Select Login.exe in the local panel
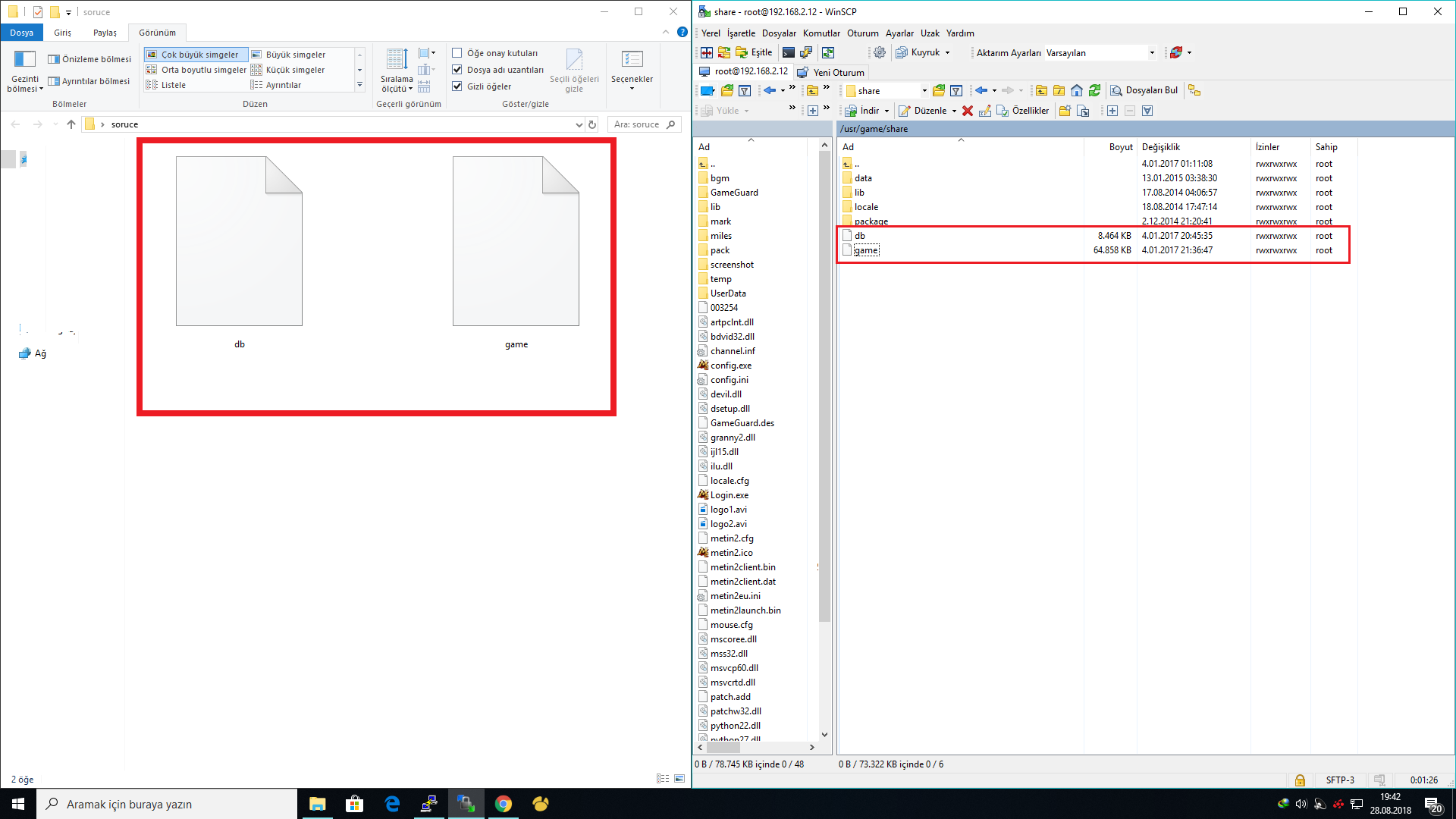Image resolution: width=1456 pixels, height=819 pixels. [723, 495]
